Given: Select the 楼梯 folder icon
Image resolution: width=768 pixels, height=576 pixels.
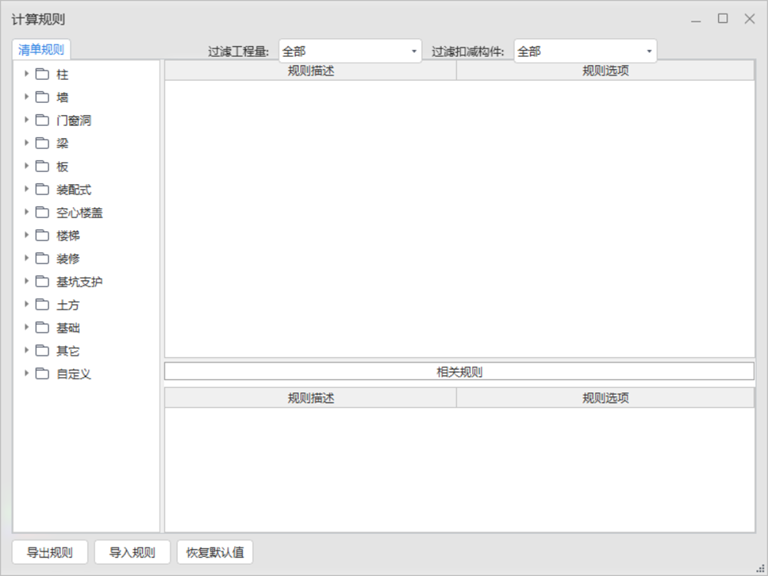Looking at the screenshot, I should click(42, 235).
